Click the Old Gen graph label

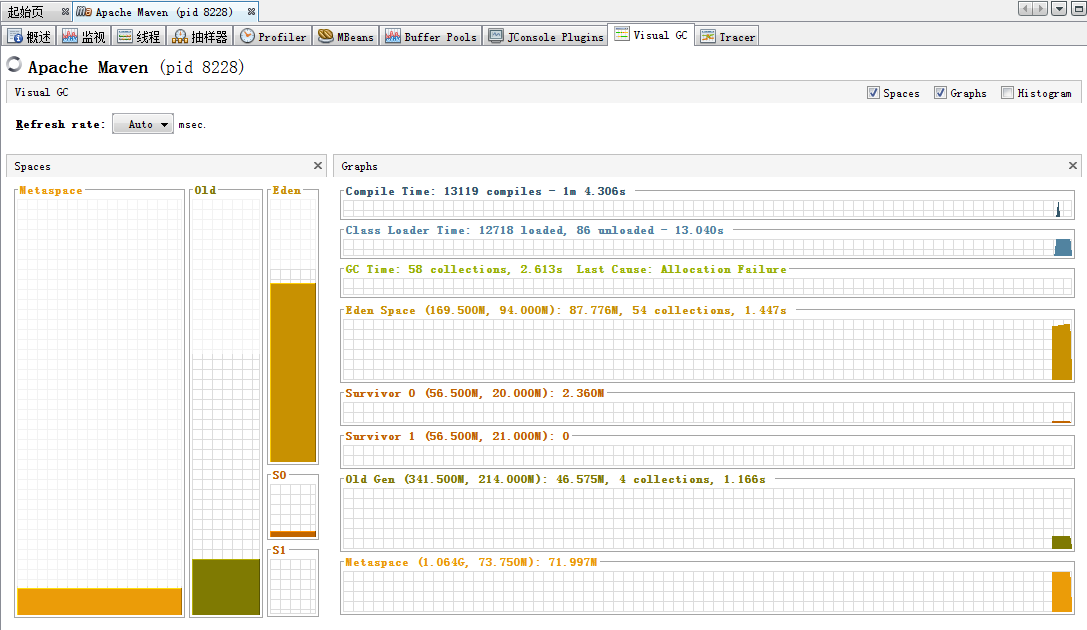pyautogui.click(x=555, y=479)
